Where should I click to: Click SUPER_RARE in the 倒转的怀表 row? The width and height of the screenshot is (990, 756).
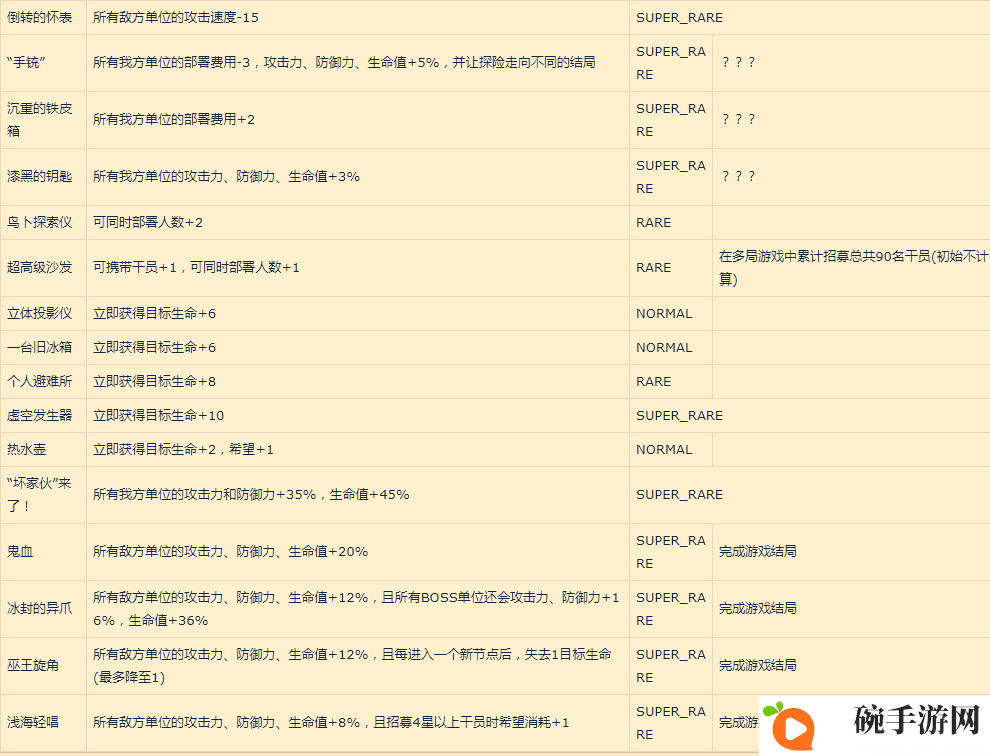679,18
